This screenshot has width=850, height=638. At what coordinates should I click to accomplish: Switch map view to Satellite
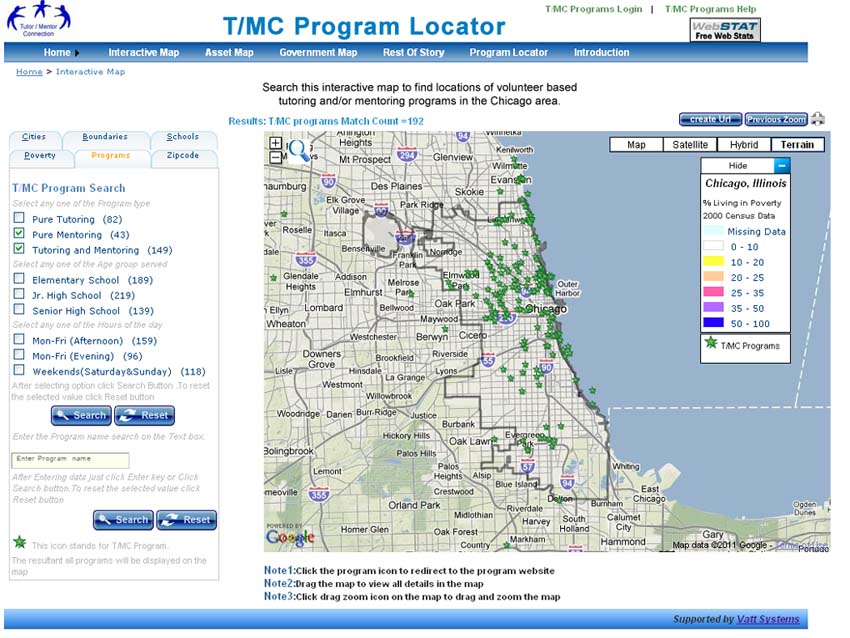(690, 145)
